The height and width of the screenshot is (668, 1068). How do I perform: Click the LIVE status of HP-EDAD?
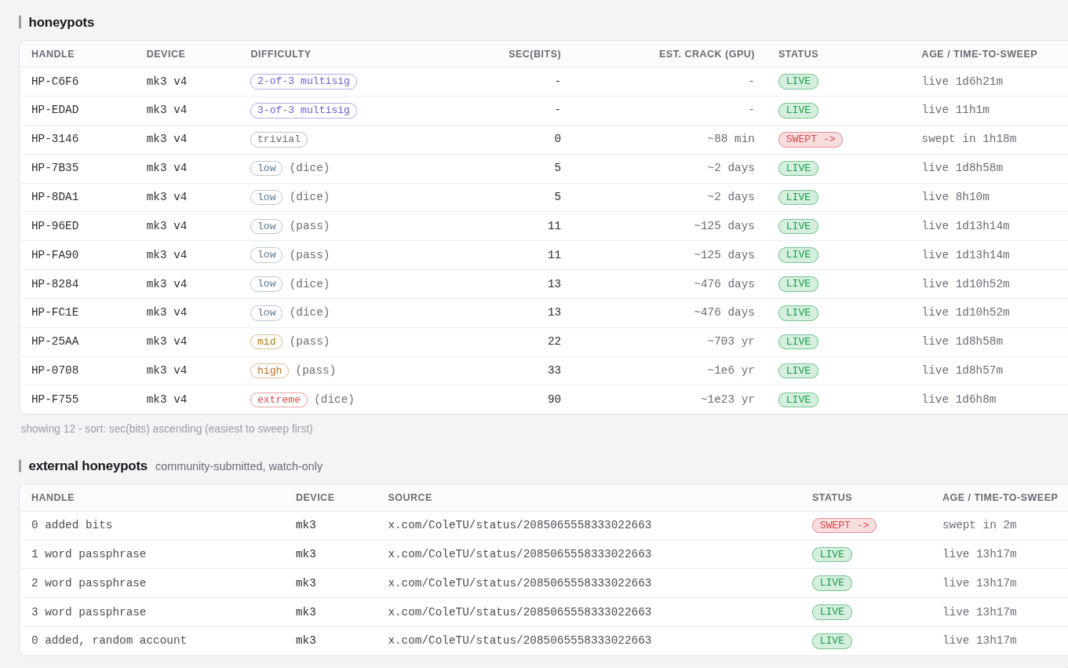coord(798,110)
